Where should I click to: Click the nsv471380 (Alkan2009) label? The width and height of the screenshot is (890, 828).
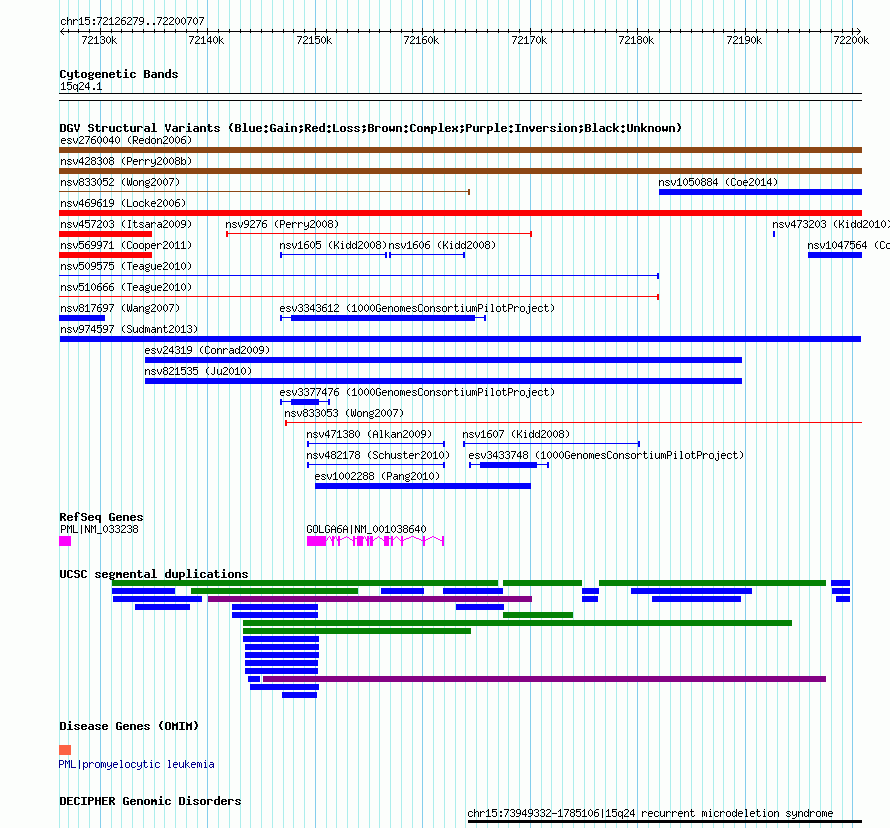[x=369, y=434]
